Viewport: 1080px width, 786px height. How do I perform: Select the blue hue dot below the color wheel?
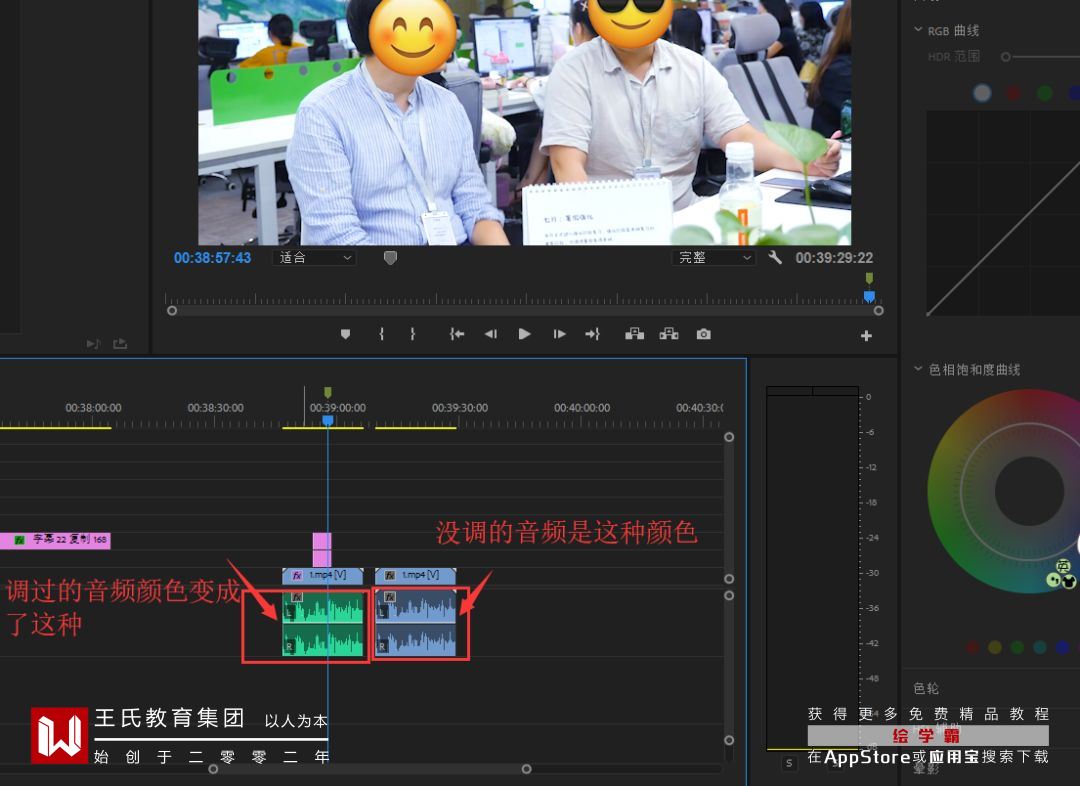click(x=1062, y=647)
